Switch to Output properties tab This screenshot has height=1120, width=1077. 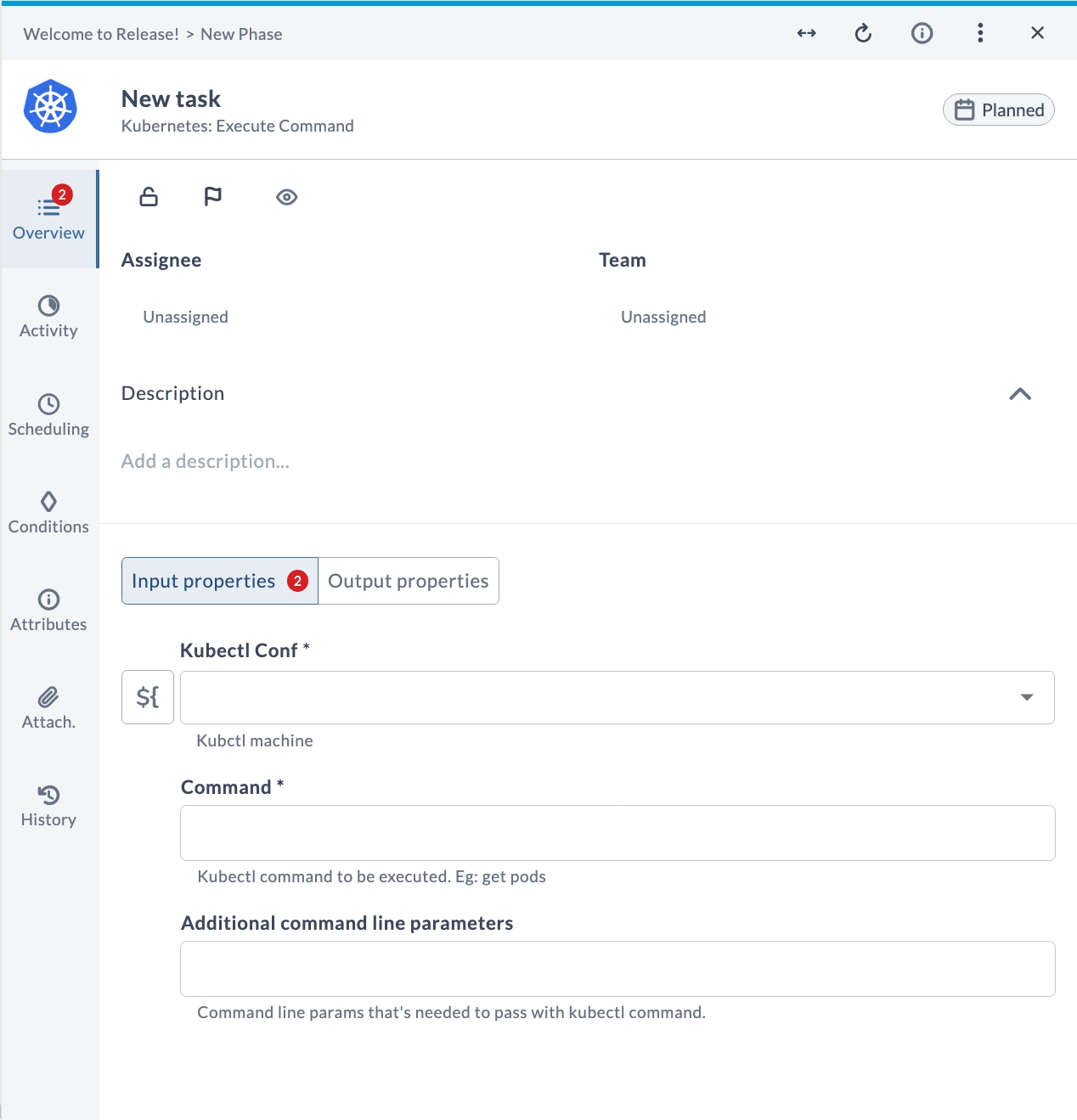[x=409, y=581]
